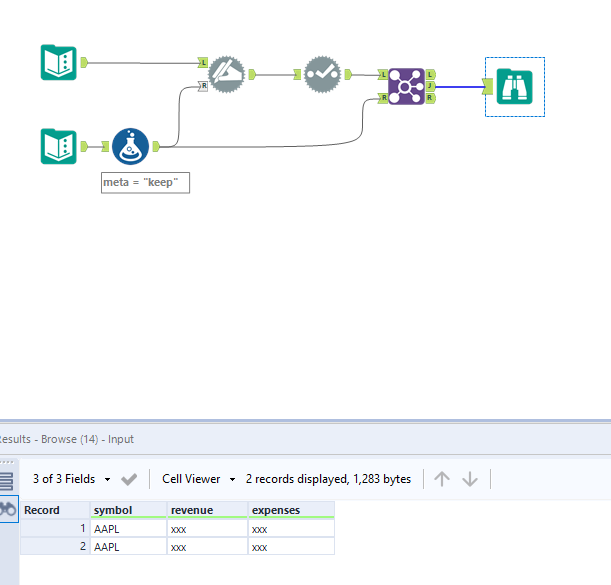Select revenue xxx cell in record 1
Image resolution: width=611 pixels, height=585 pixels.
(208, 529)
